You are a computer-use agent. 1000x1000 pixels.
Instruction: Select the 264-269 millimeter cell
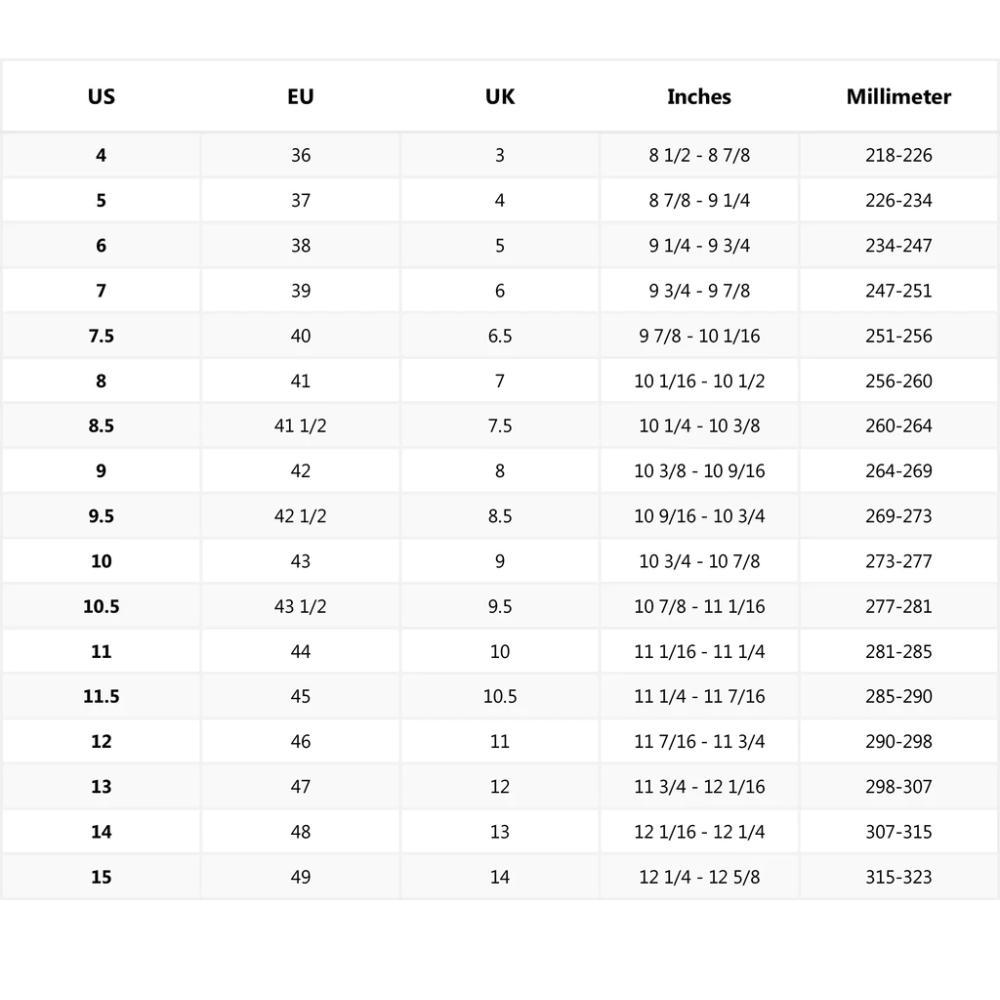pos(898,471)
